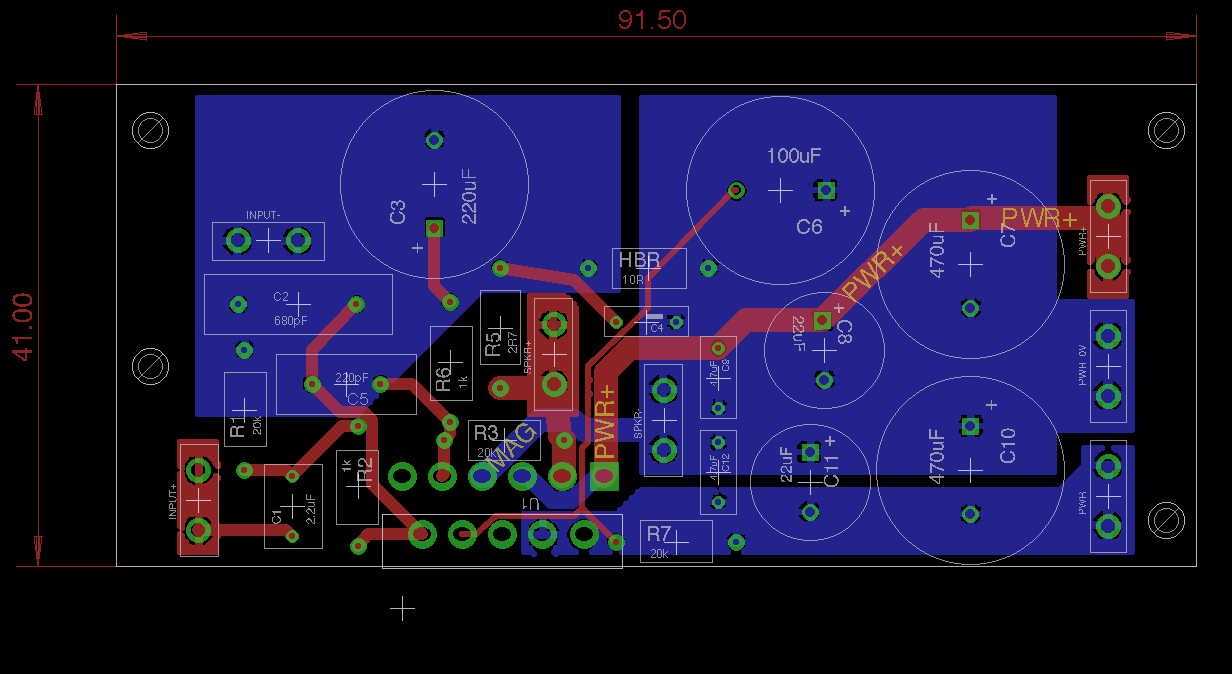Click the 2.2uF value of C1

(x=311, y=508)
